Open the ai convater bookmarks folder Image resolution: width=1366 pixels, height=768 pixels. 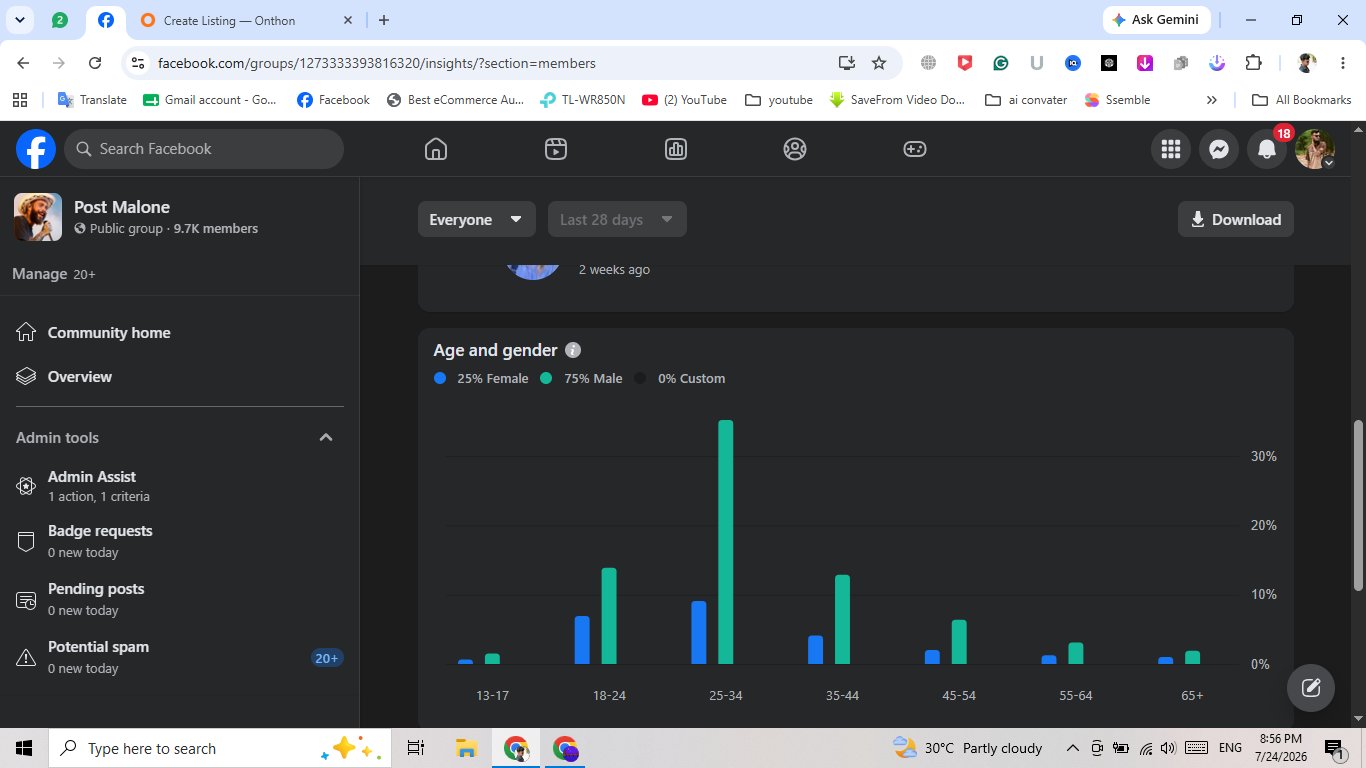1026,100
